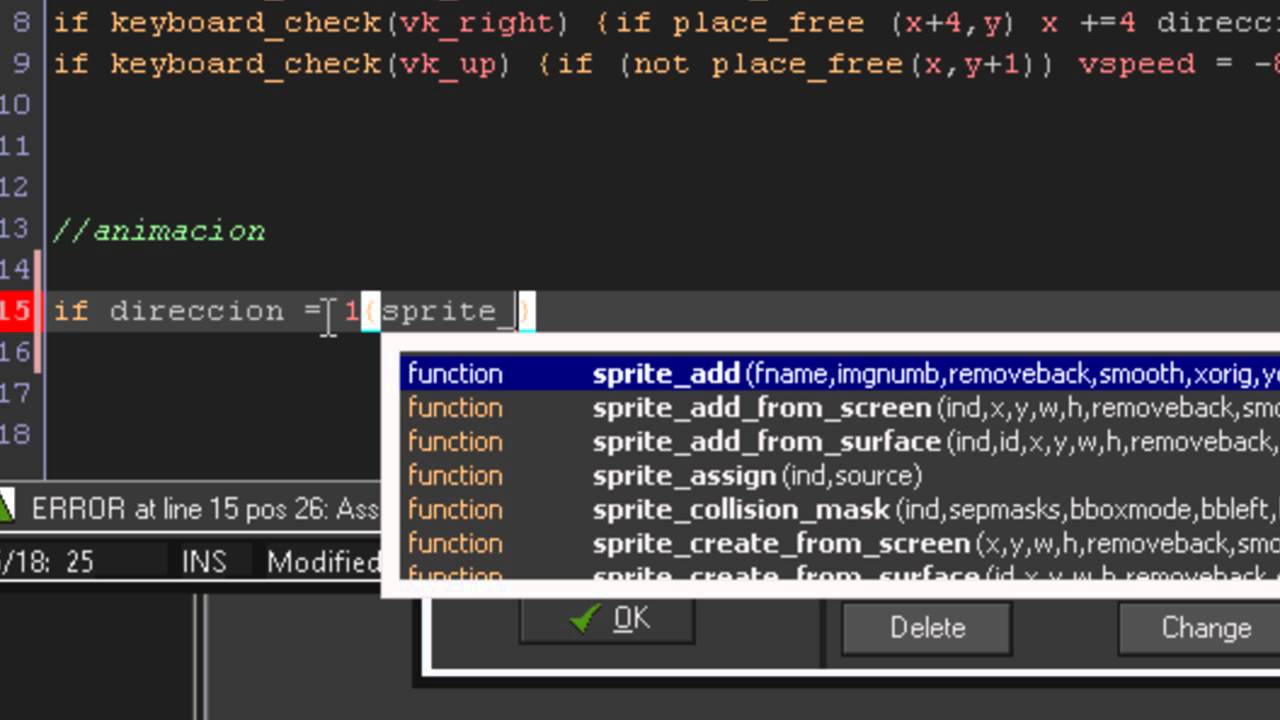Image resolution: width=1280 pixels, height=720 pixels.
Task: Click the green checkmark icon on OK
Action: pos(584,620)
